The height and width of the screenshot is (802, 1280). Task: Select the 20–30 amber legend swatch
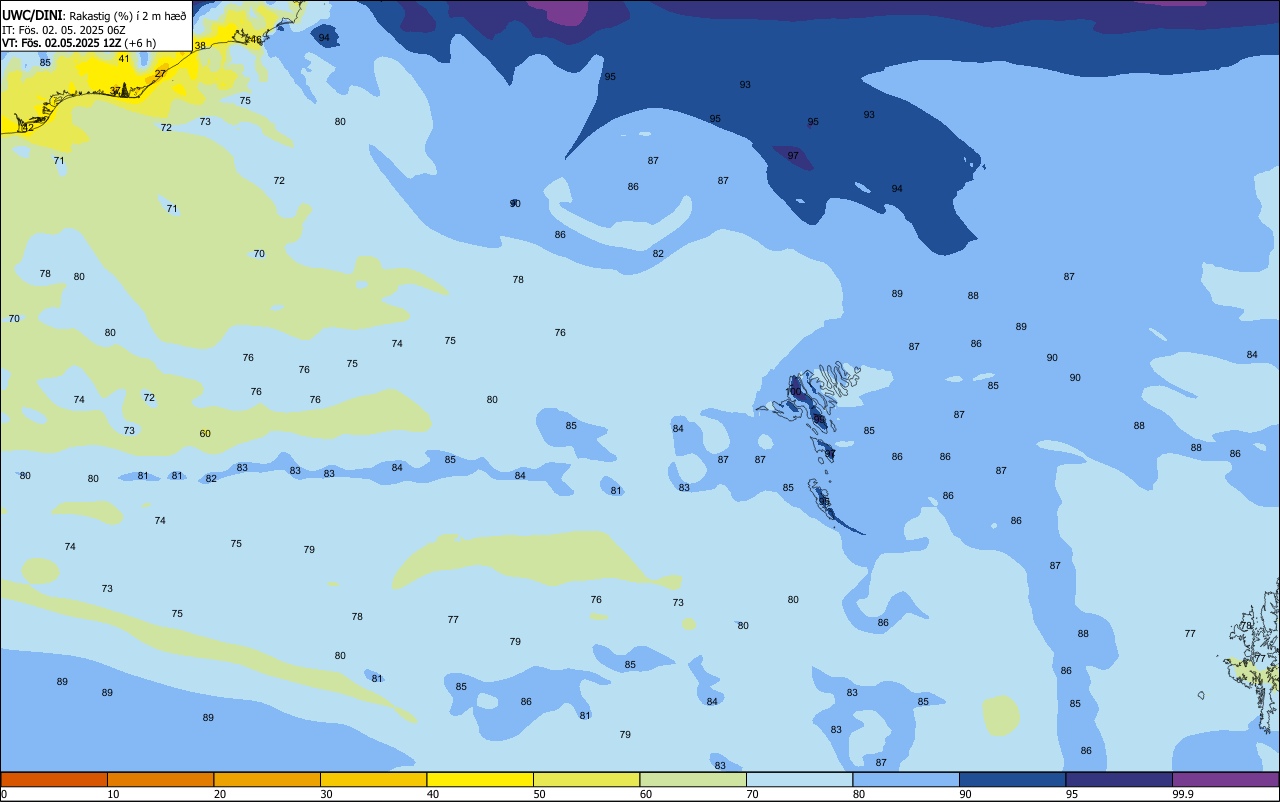pyautogui.click(x=267, y=779)
